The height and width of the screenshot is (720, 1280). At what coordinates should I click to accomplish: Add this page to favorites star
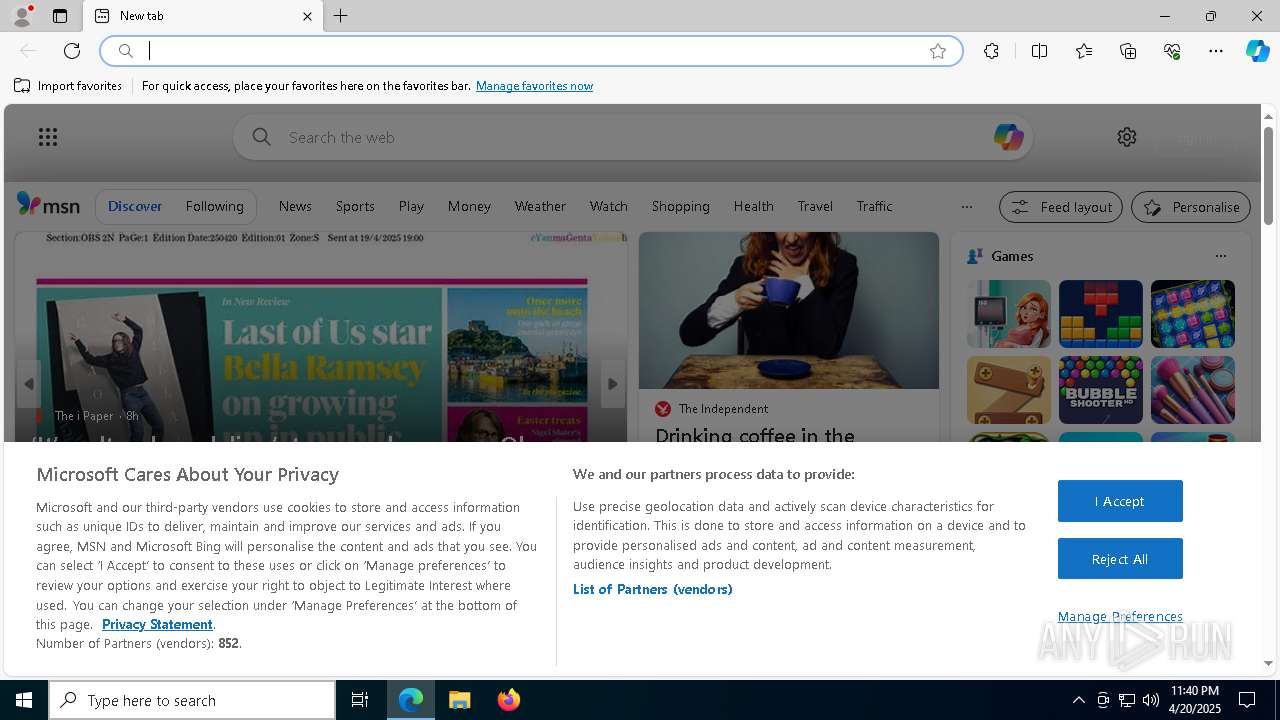(938, 51)
